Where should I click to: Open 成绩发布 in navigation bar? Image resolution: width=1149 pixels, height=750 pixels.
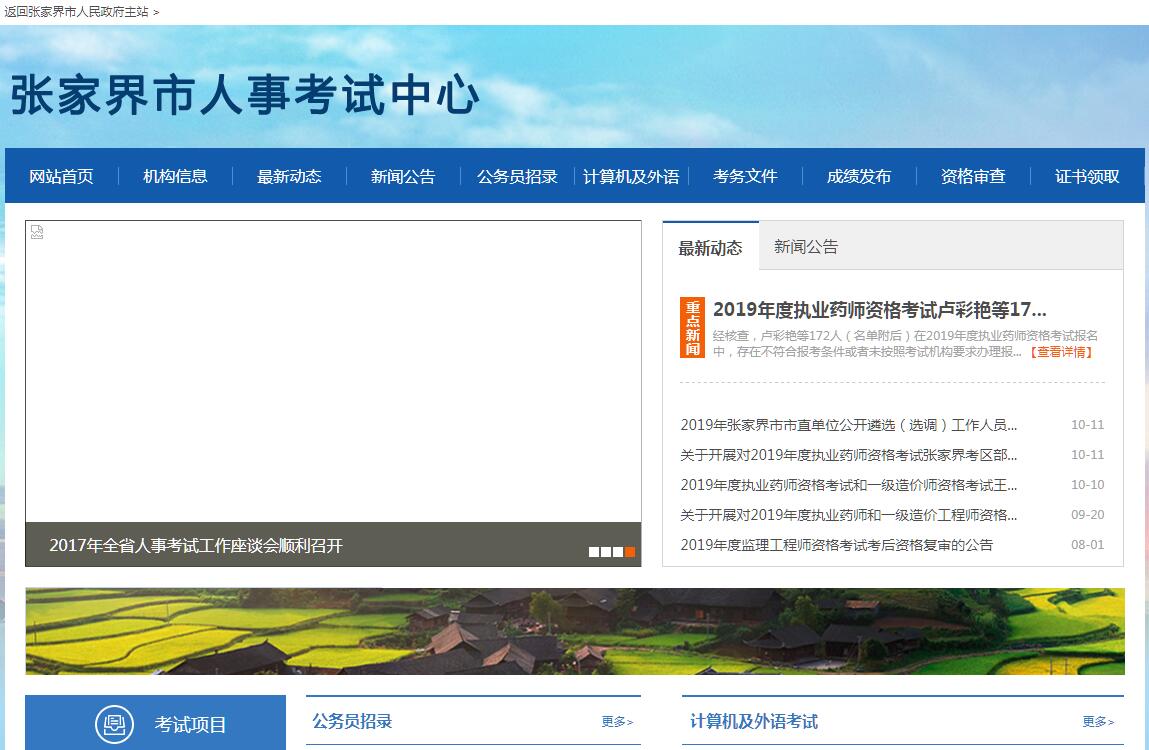click(858, 177)
